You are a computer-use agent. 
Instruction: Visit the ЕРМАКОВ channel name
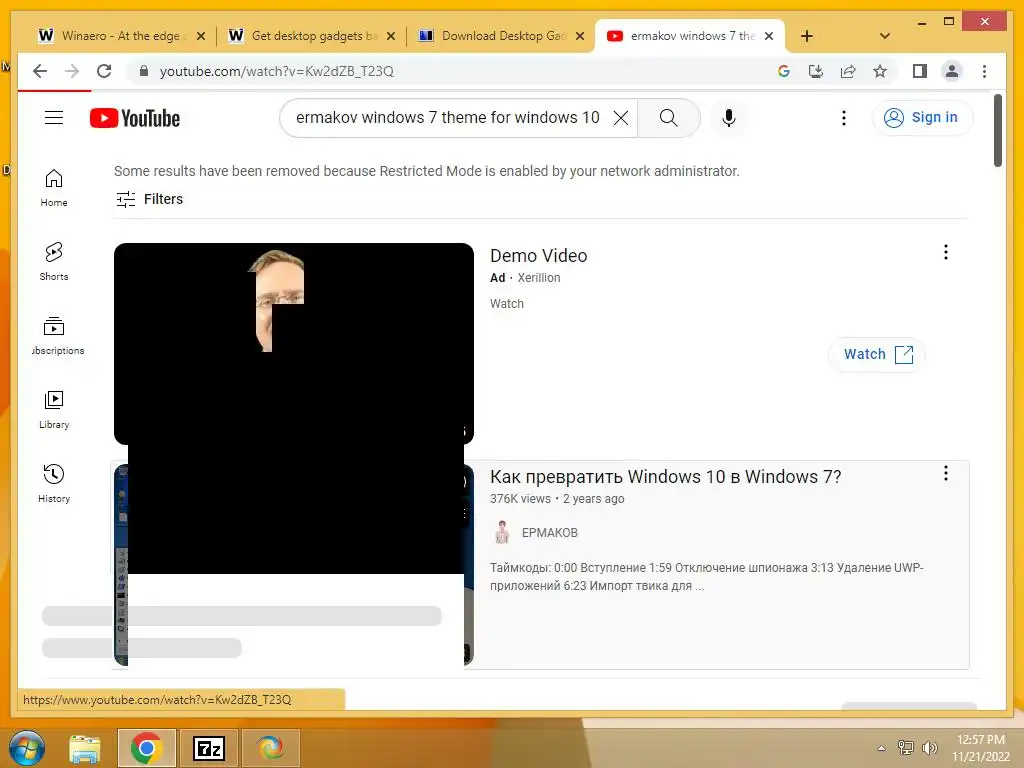pyautogui.click(x=549, y=533)
